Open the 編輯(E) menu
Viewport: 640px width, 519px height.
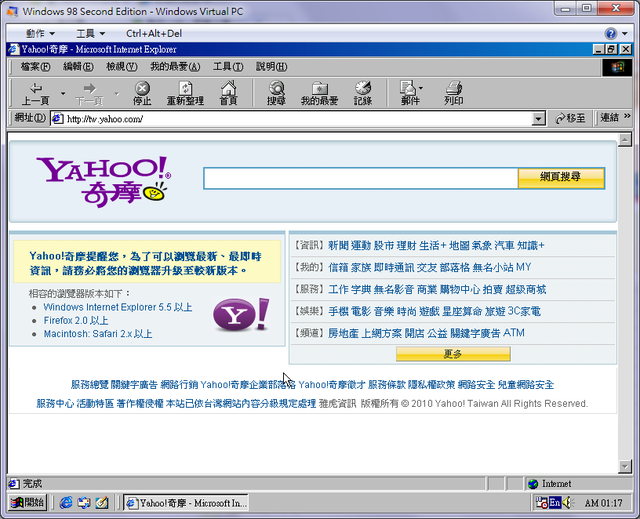78,67
